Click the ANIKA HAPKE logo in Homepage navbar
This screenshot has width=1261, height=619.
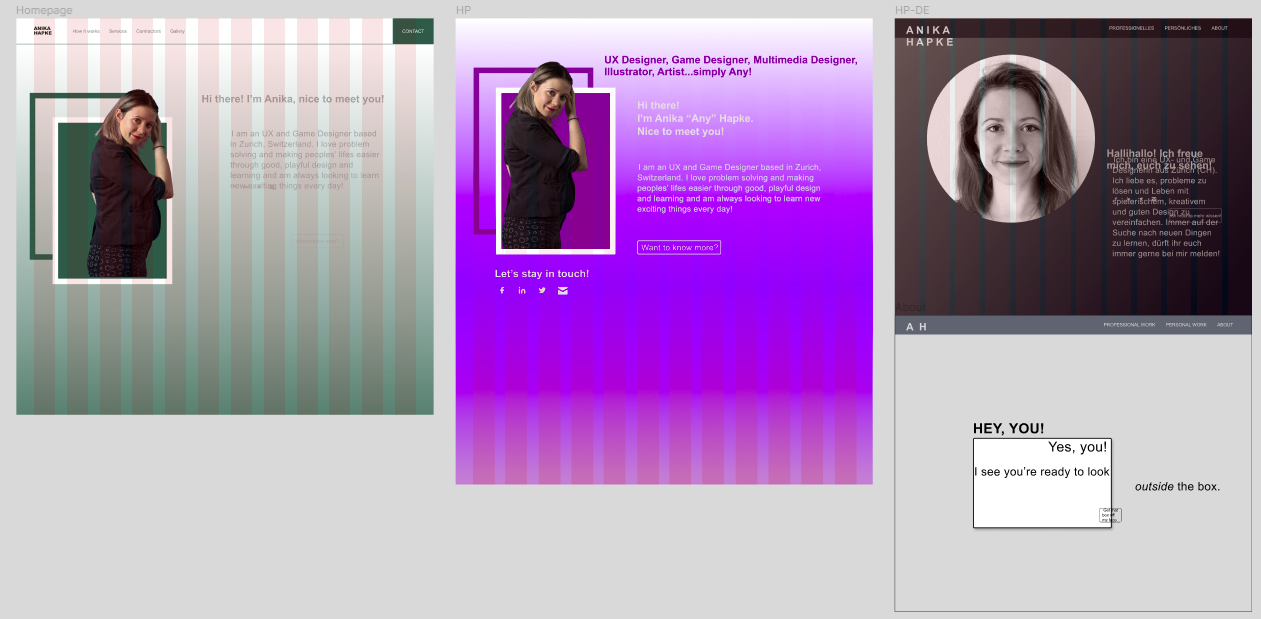tap(43, 31)
